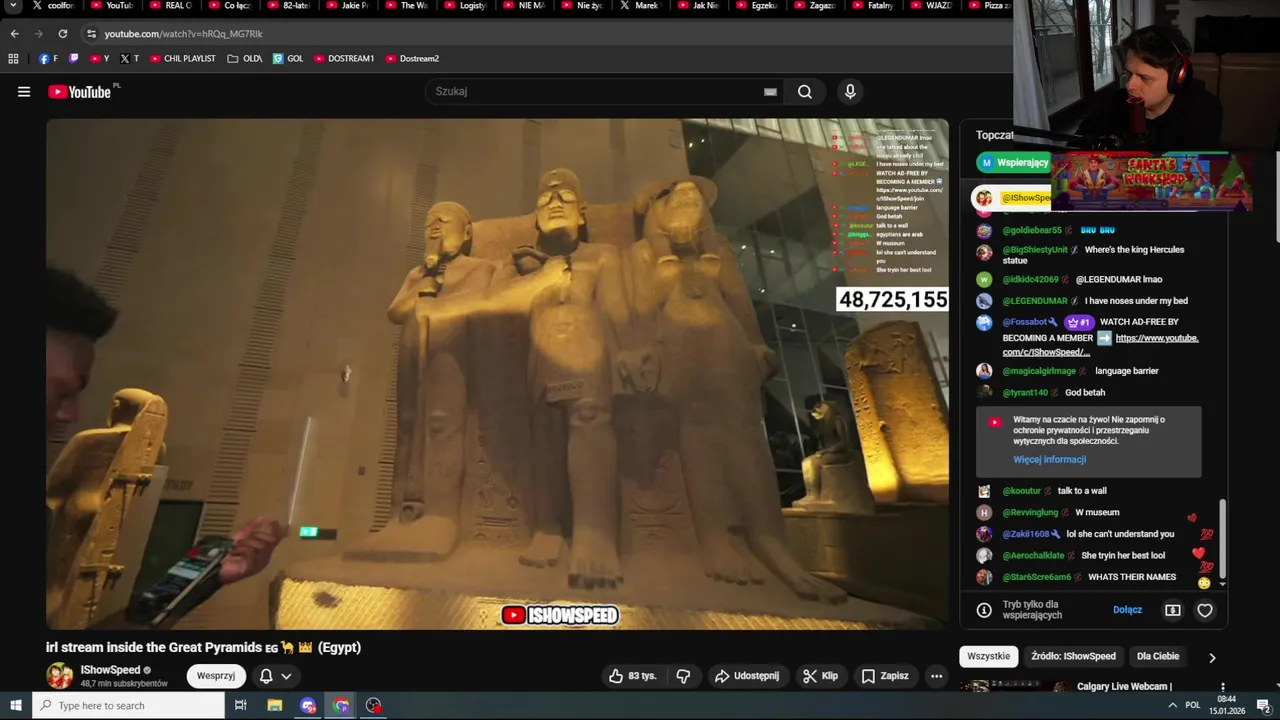Open the Facebook F bookmark
The width and height of the screenshot is (1280, 720).
click(x=48, y=59)
